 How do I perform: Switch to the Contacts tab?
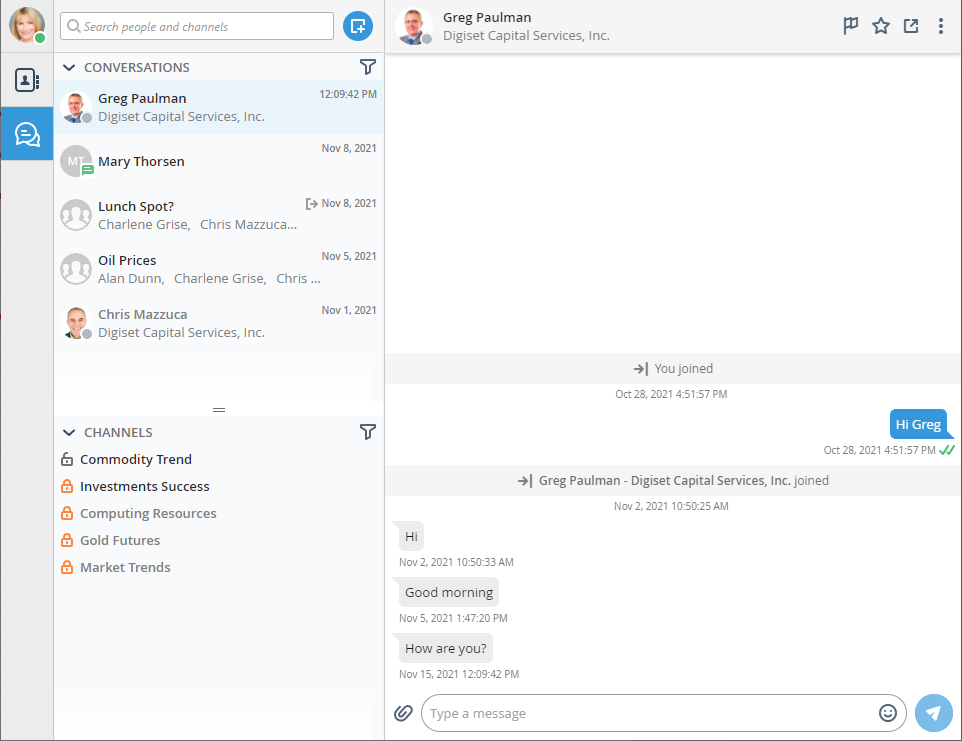(27, 80)
